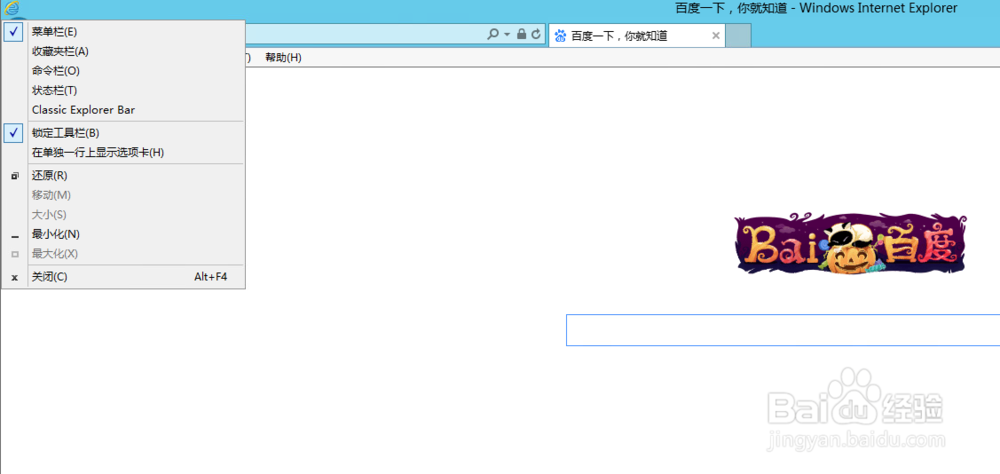This screenshot has height=474, width=1000.
Task: Enable 收藏夹栏(A) in context menu
Action: (x=123, y=51)
